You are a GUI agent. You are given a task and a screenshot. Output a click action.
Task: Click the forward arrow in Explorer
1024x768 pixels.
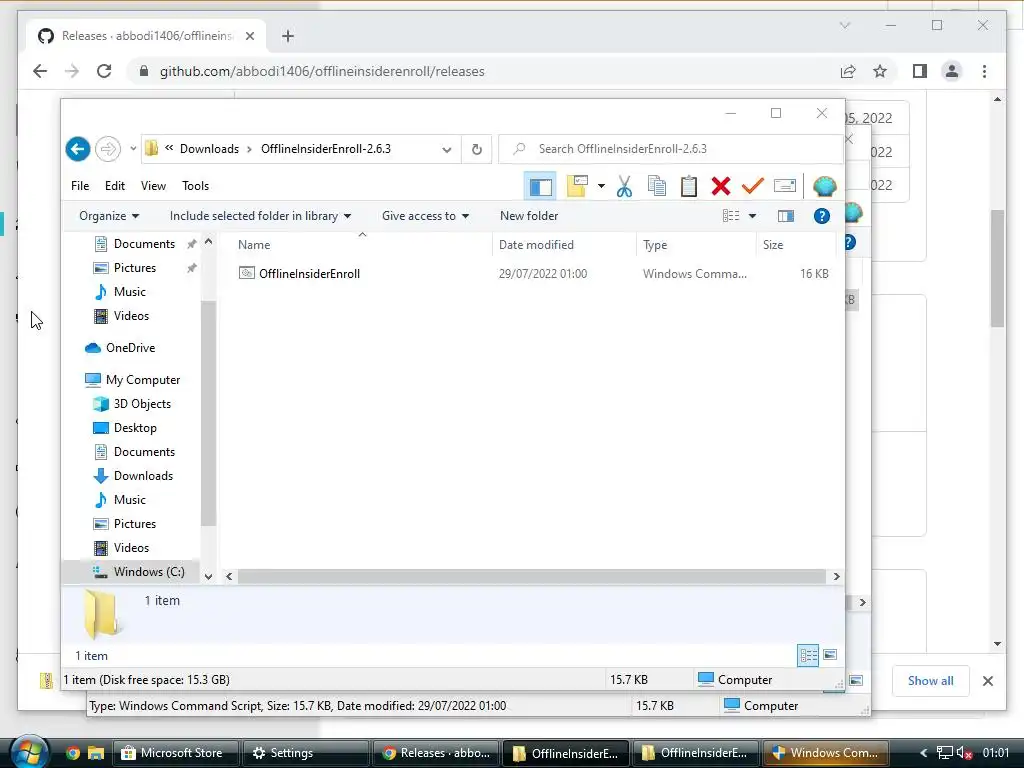pyautogui.click(x=108, y=149)
